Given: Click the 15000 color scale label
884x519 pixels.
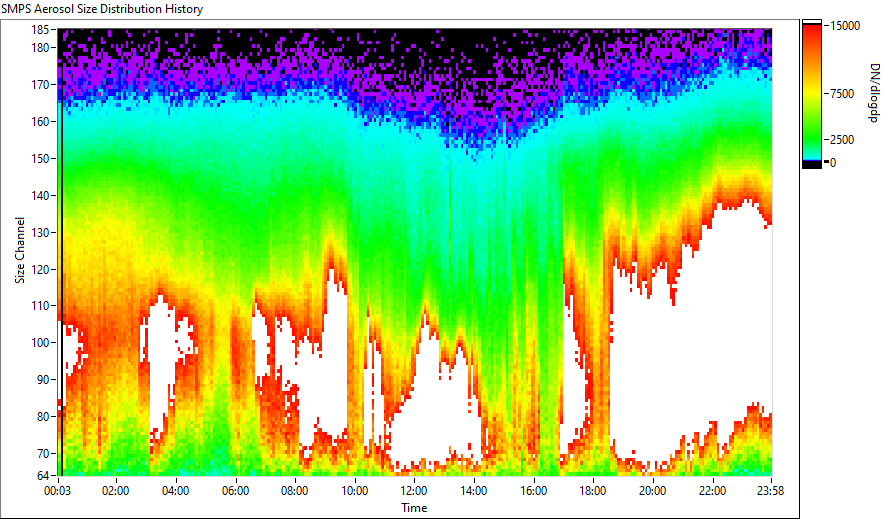Looking at the screenshot, I should (845, 26).
